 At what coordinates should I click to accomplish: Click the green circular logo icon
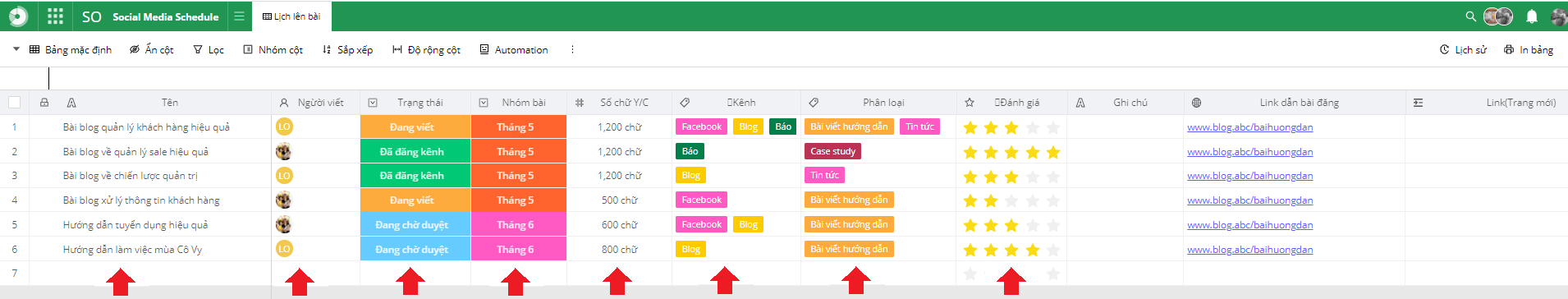17,16
